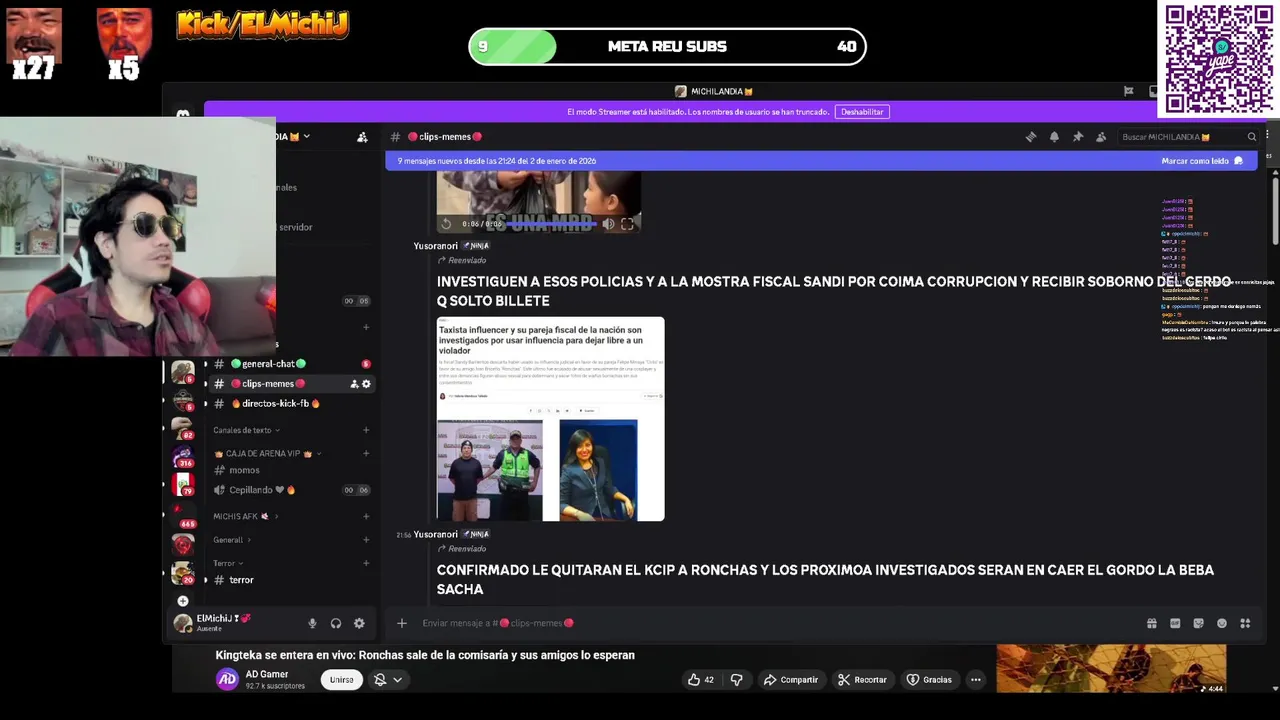Click META REU SUBS progress bar
This screenshot has height=720, width=1280.
667,46
